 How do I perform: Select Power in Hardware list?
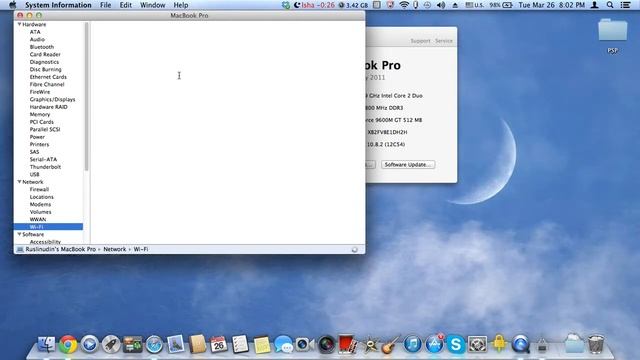(37, 137)
